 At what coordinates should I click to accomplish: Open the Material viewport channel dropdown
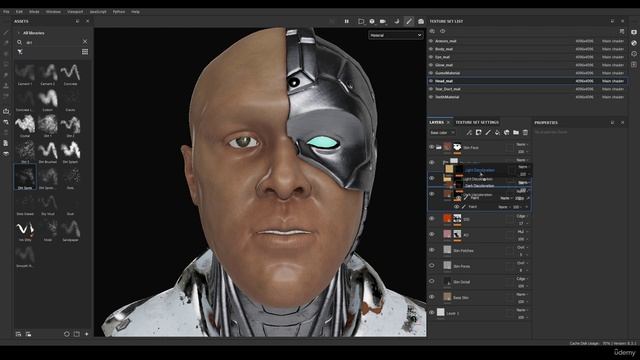pos(396,36)
